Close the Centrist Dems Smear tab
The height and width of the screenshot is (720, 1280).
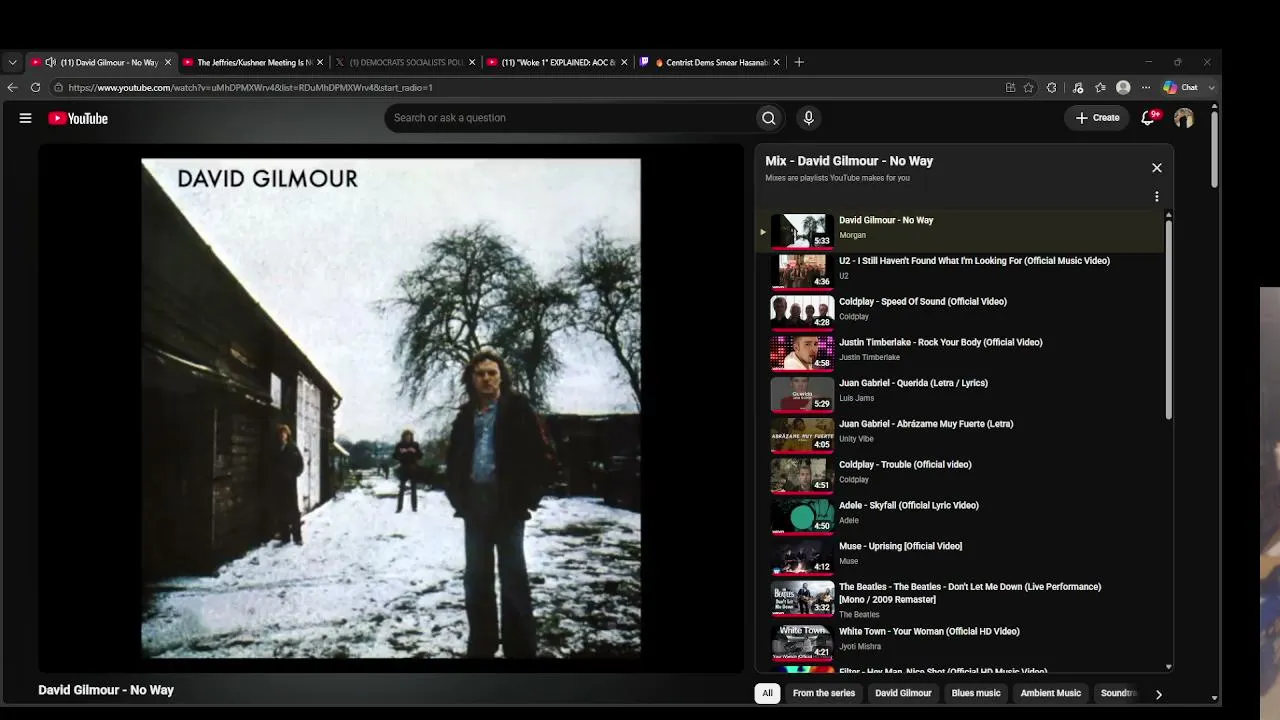tap(776, 62)
